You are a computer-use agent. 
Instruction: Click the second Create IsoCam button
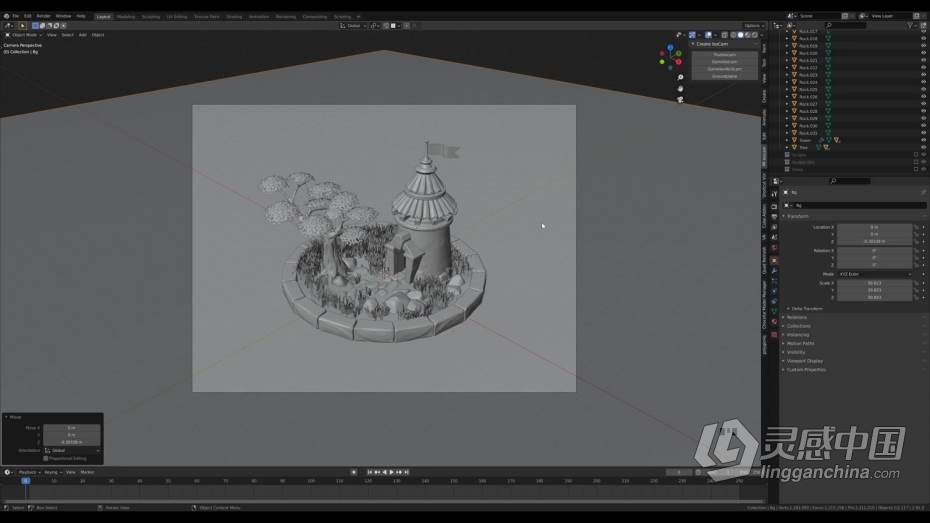[x=725, y=62]
